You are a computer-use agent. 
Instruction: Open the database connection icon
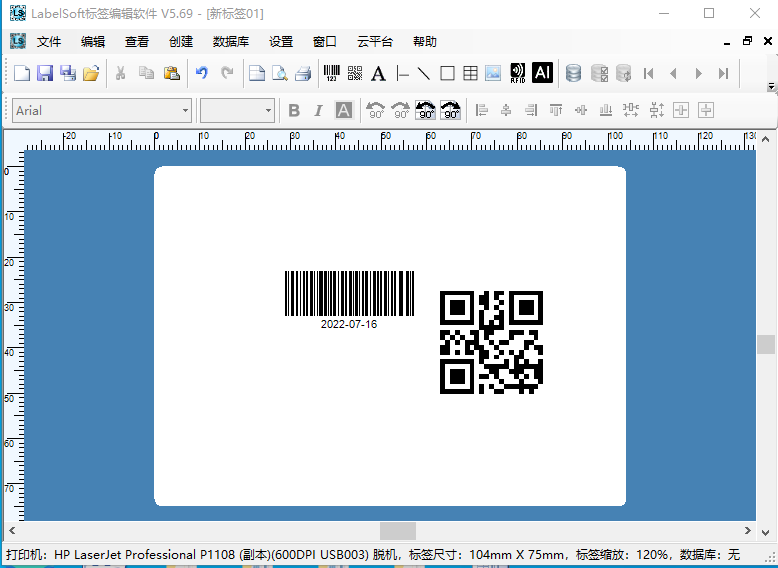coord(574,73)
